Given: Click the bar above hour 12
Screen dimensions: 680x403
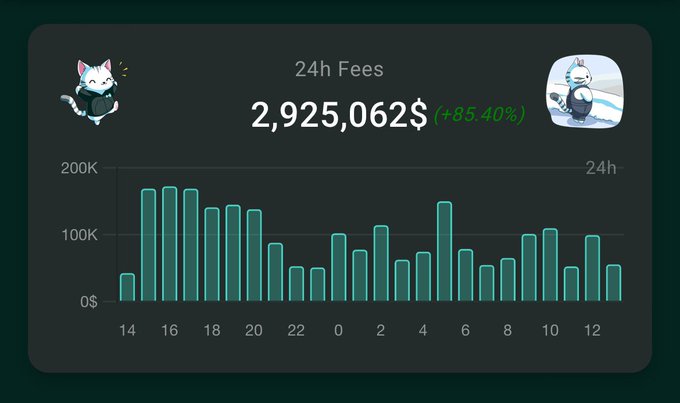Looking at the screenshot, I should (x=592, y=268).
